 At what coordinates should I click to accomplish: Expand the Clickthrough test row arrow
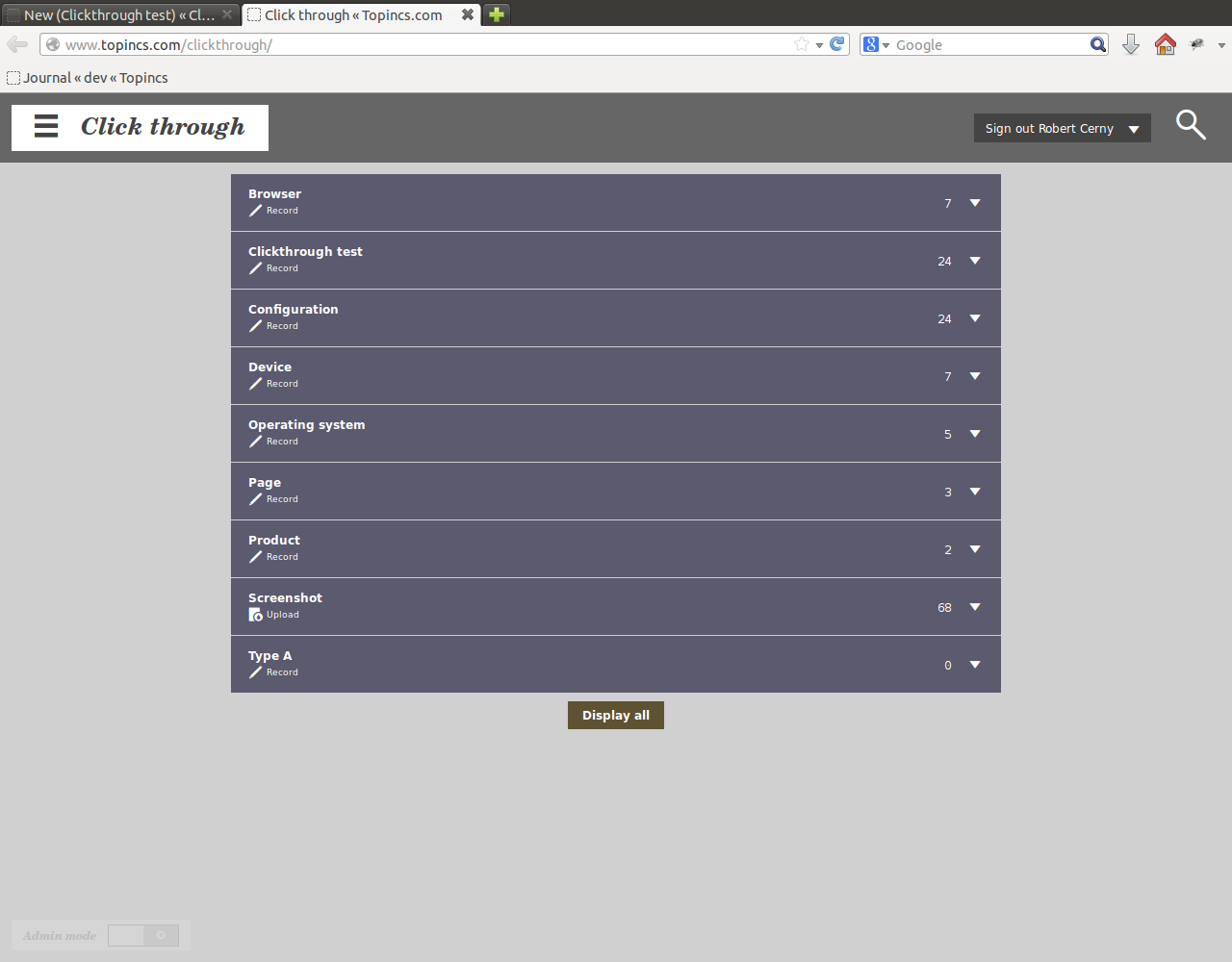click(x=975, y=261)
